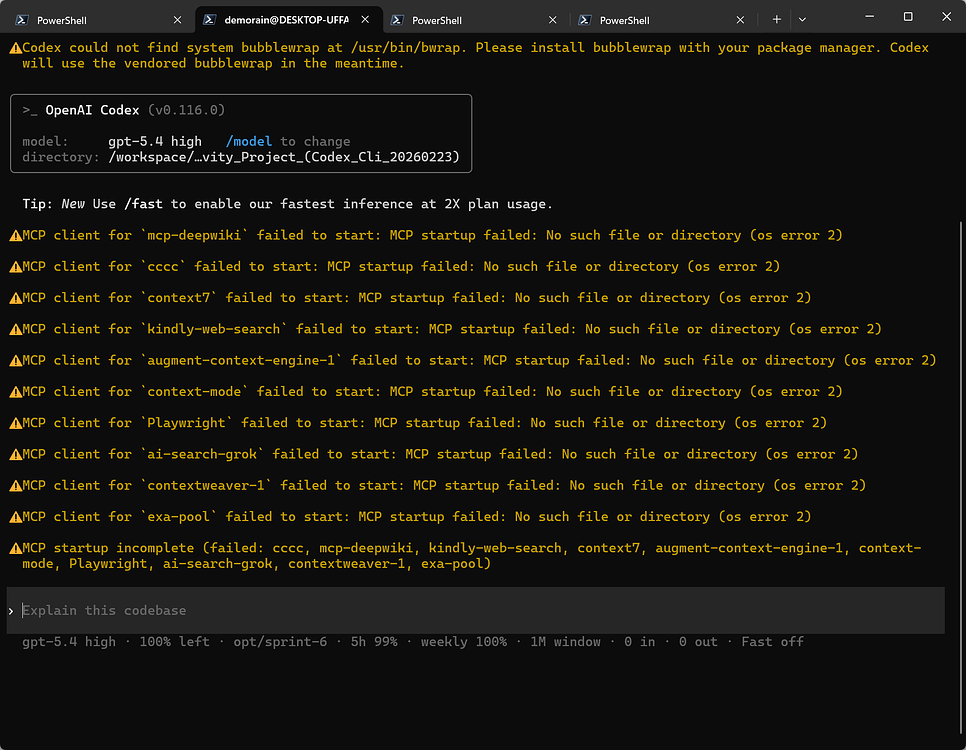The height and width of the screenshot is (750, 966).
Task: Click the /fast command in the tip
Action: click(x=144, y=204)
